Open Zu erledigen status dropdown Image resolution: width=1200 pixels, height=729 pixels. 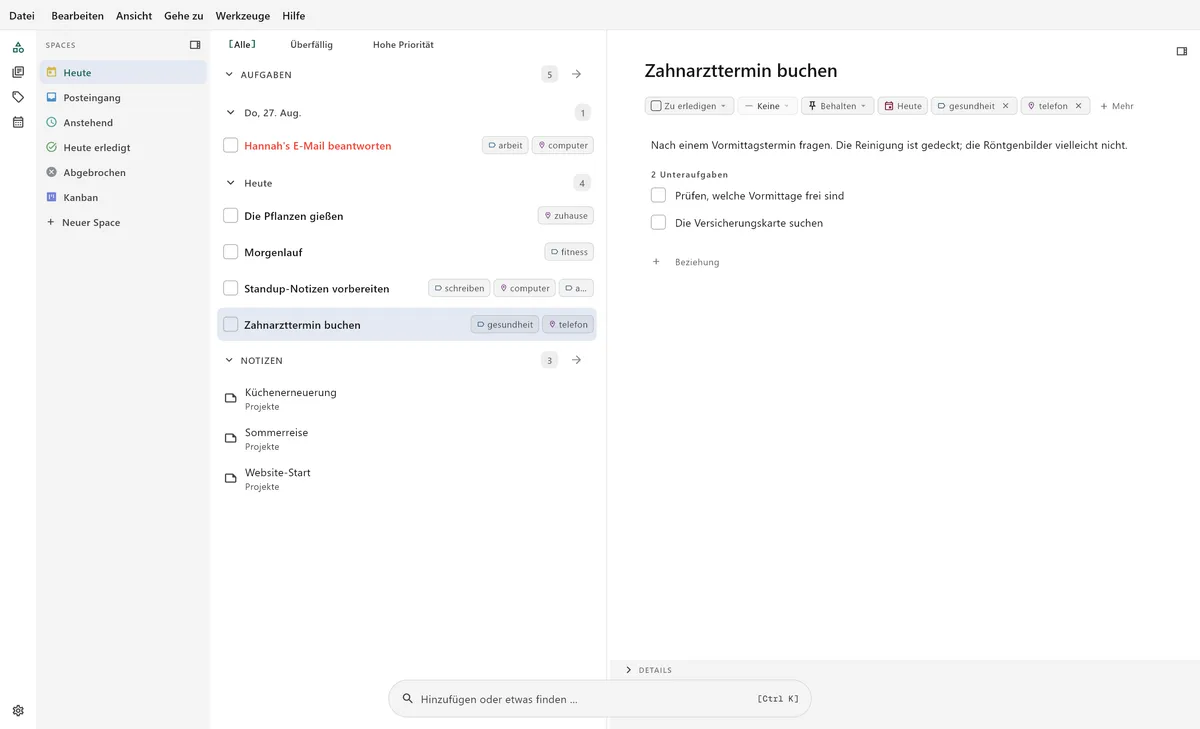(690, 106)
